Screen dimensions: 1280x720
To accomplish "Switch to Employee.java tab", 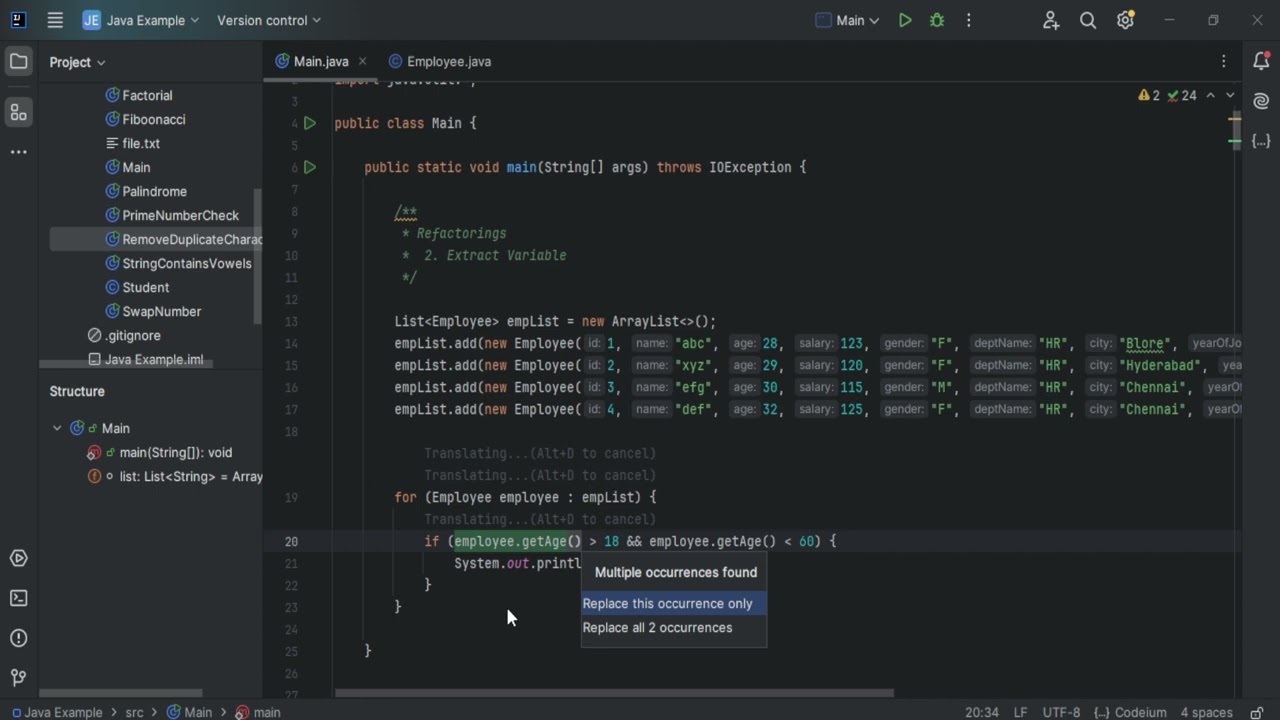I will [440, 61].
